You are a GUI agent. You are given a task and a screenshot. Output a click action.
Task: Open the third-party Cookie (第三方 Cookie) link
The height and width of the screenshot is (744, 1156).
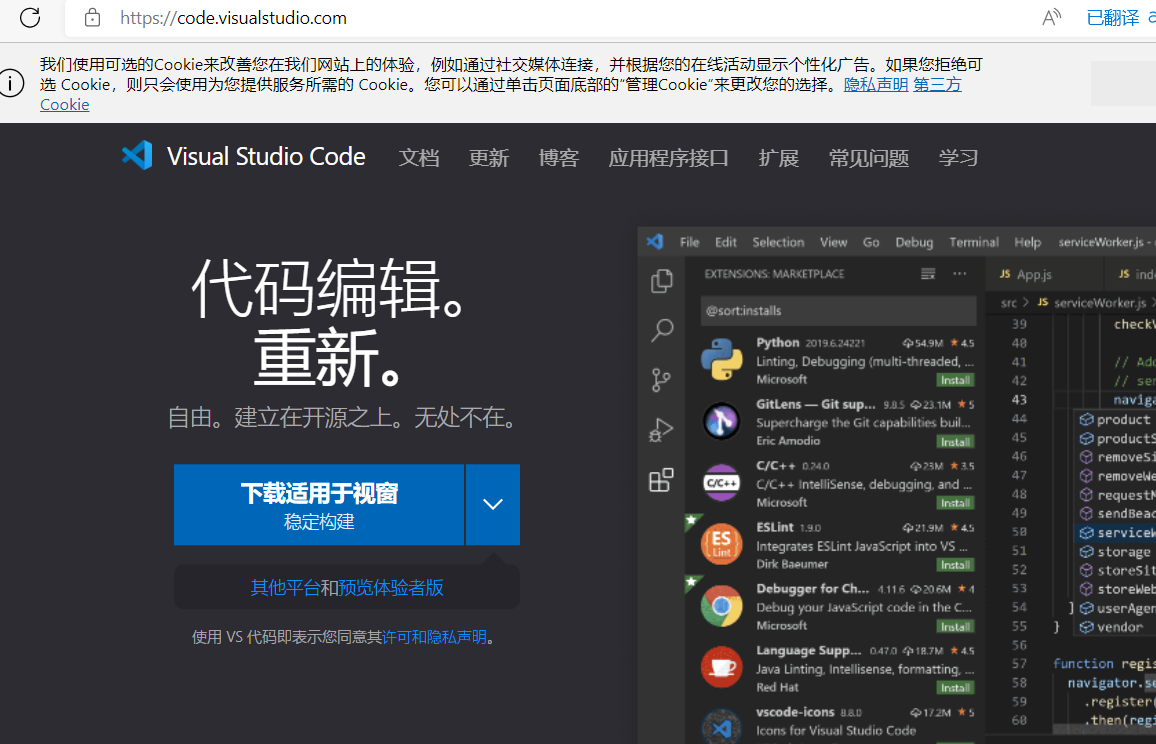coord(937,85)
